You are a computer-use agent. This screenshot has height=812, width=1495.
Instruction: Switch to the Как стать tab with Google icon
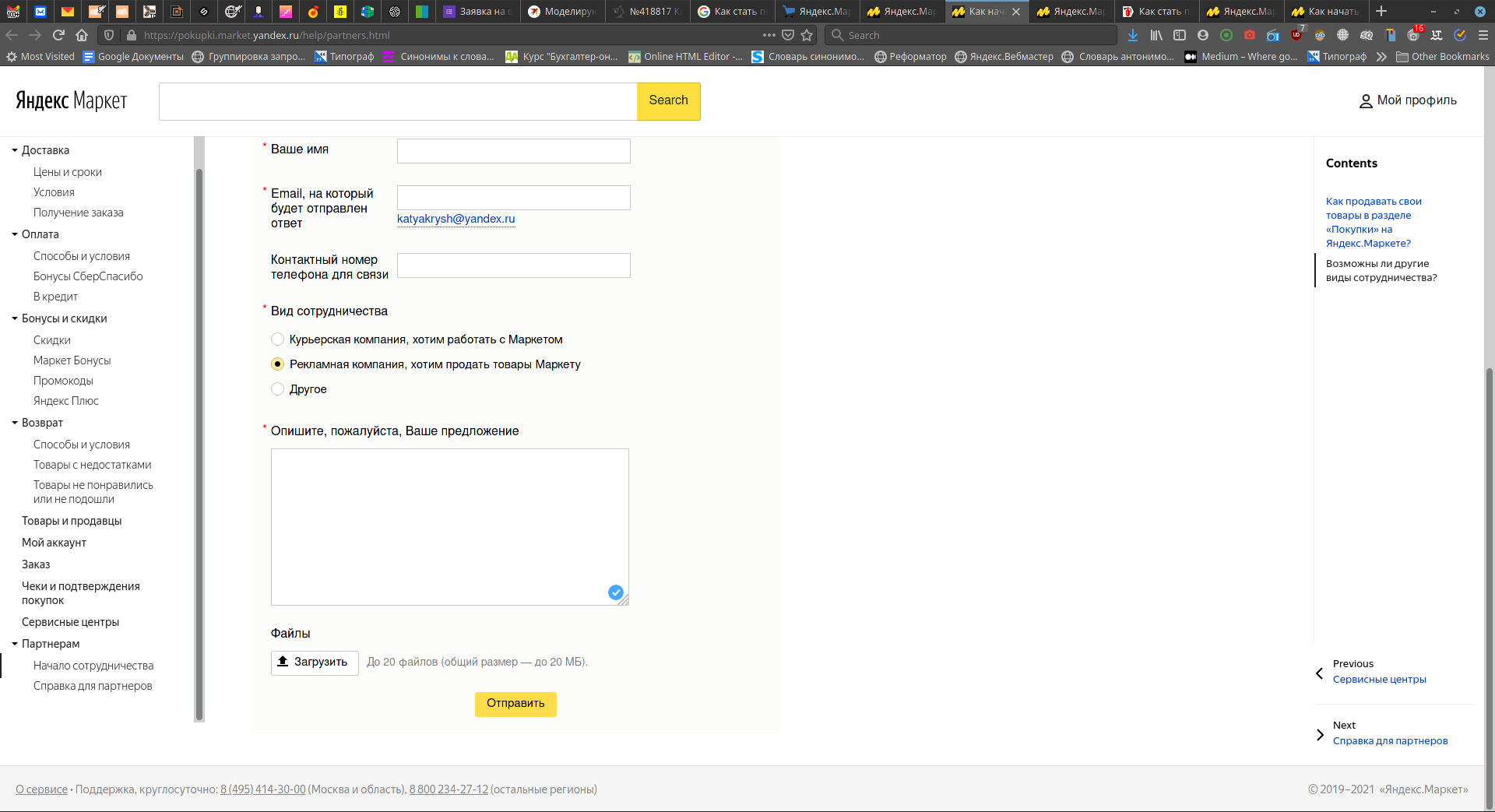(x=732, y=11)
